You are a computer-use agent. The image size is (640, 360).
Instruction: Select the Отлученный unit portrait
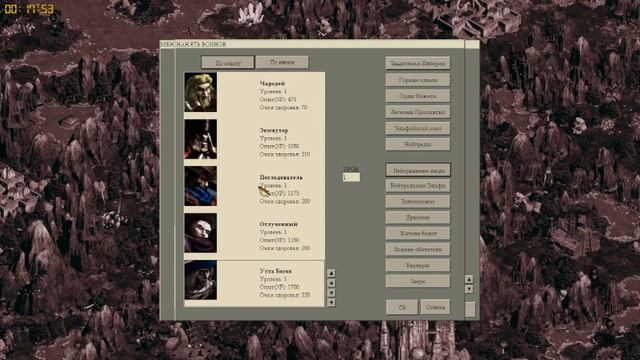(x=200, y=233)
